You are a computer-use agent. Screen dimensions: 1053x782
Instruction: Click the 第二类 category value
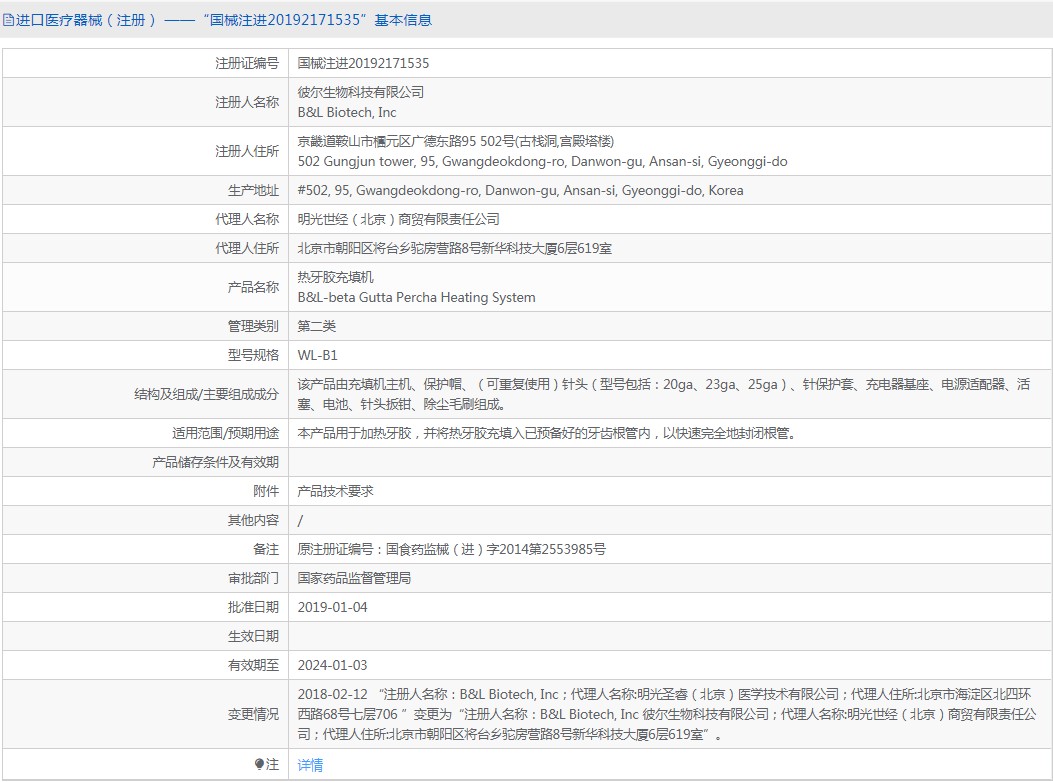tap(316, 326)
